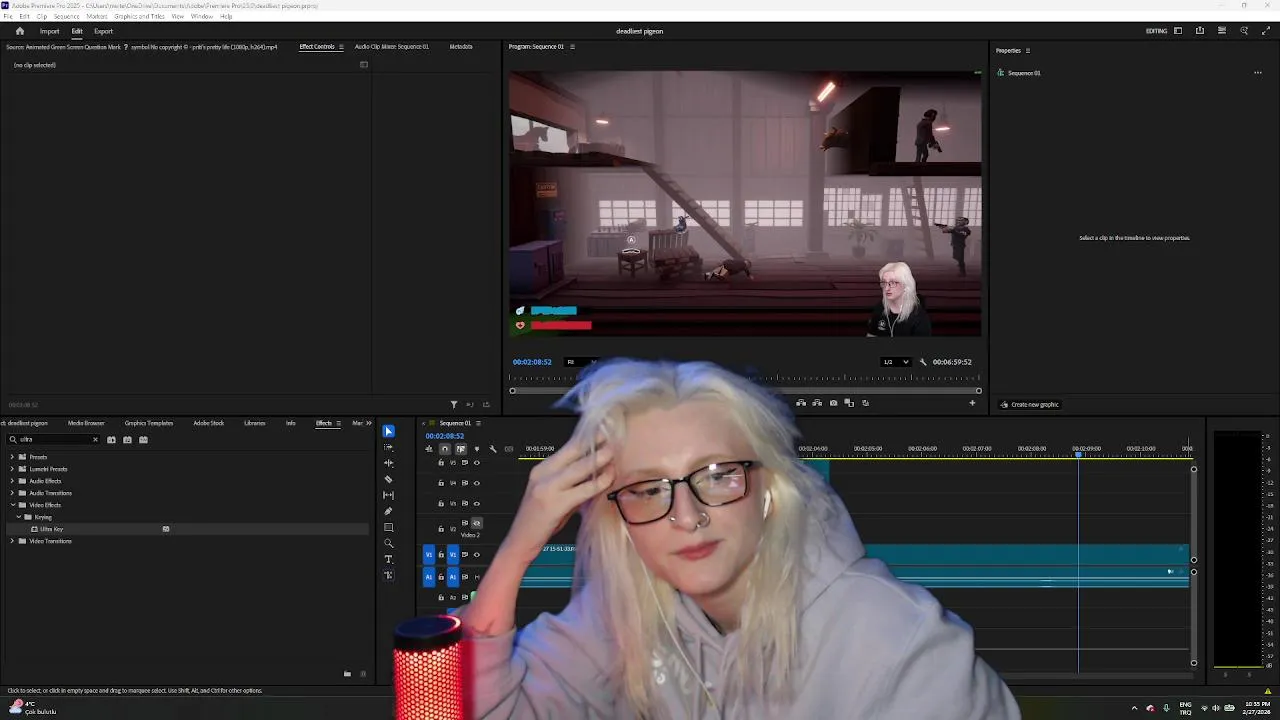Open the Markers menu
This screenshot has width=1280, height=720.
97,17
